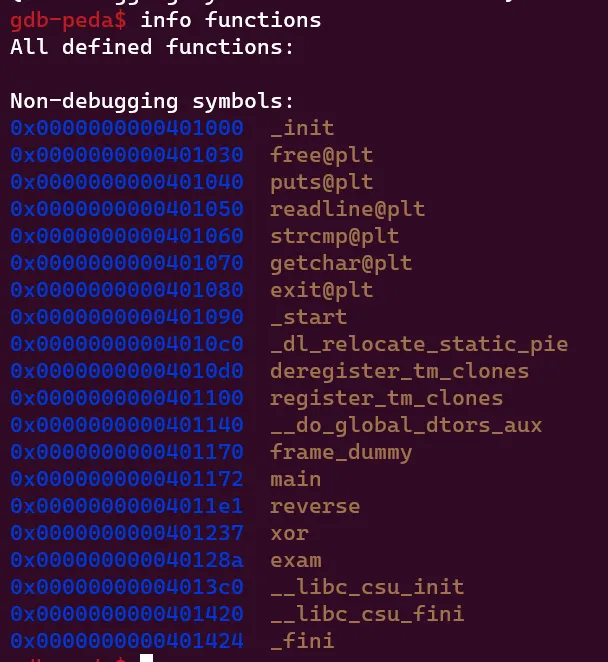608x662 pixels.
Task: Click the exit@plt entry
Action: 322,290
